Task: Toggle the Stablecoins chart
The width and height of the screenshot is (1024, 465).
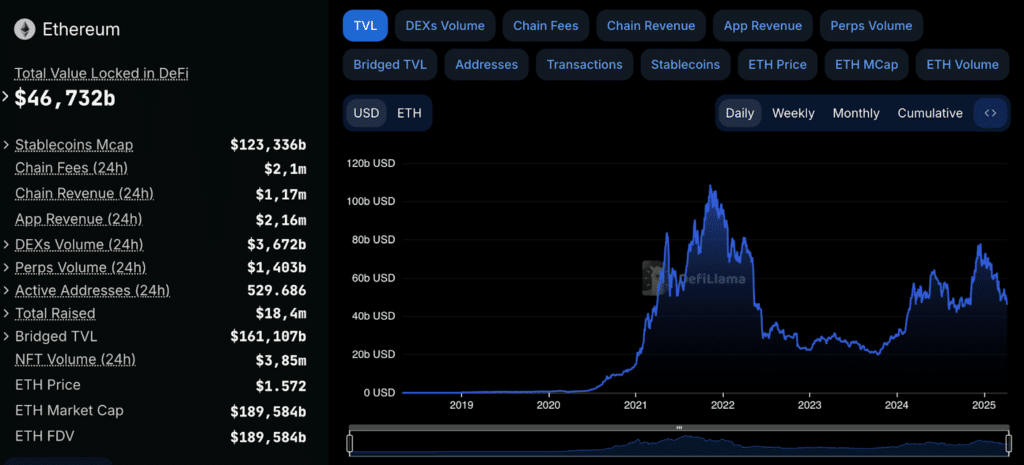Action: pos(685,65)
